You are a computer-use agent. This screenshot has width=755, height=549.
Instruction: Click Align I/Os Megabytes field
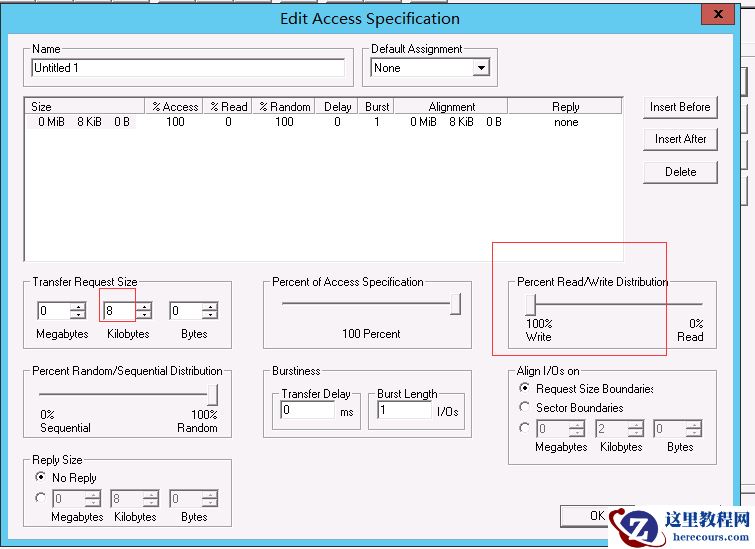[x=553, y=429]
